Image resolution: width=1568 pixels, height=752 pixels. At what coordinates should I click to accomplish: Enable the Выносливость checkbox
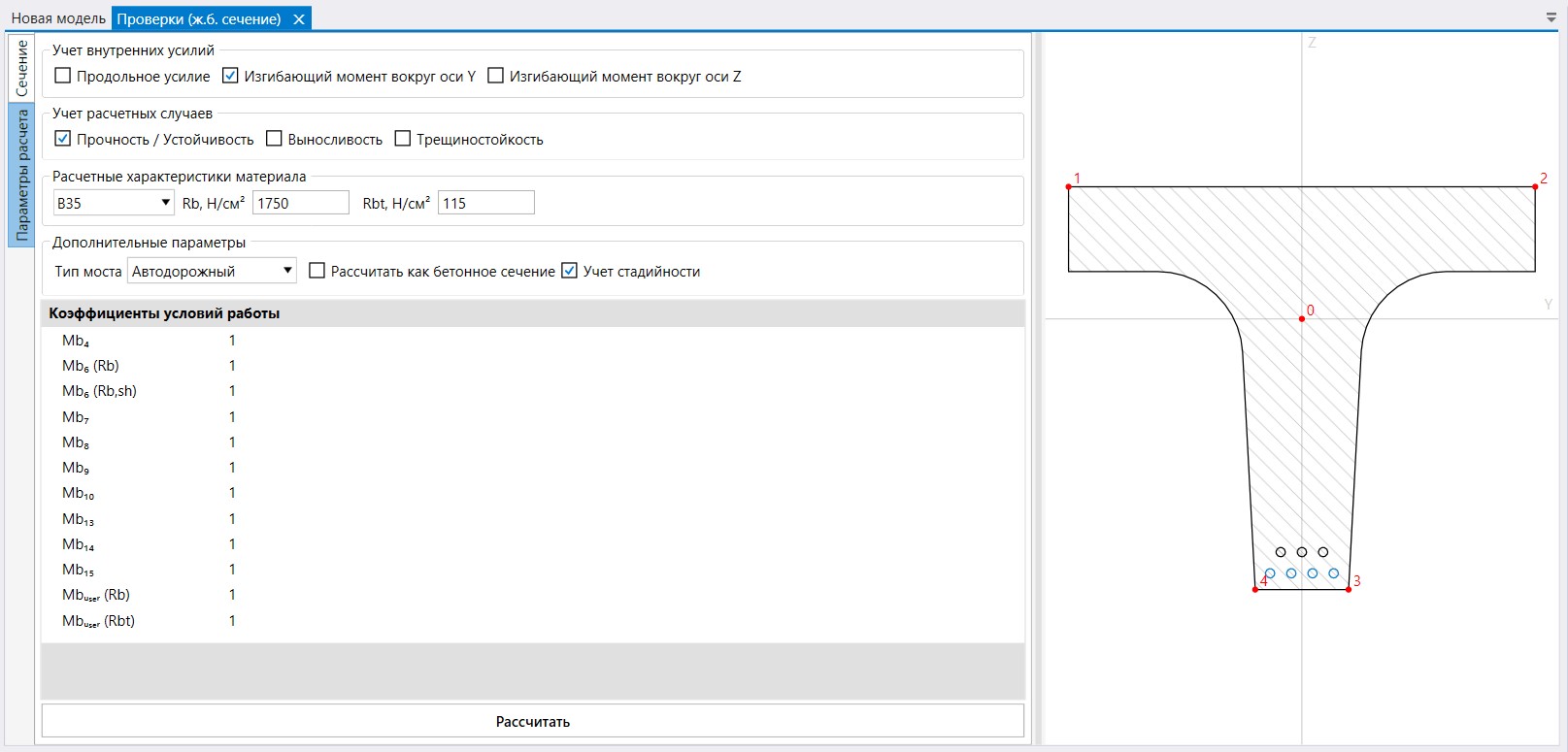(x=274, y=139)
